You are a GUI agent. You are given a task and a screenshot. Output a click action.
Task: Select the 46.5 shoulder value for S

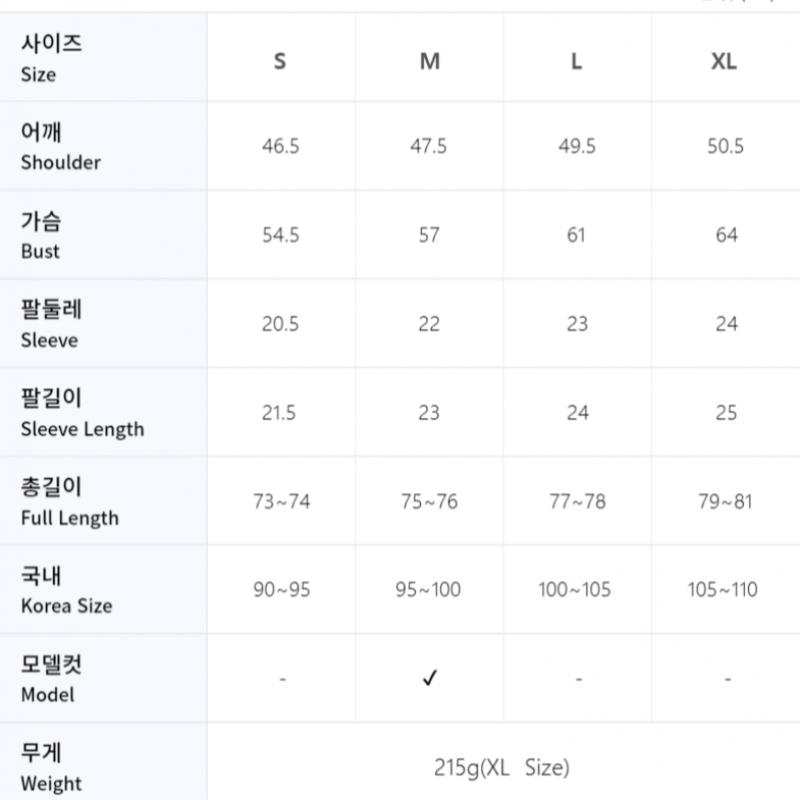(x=280, y=146)
